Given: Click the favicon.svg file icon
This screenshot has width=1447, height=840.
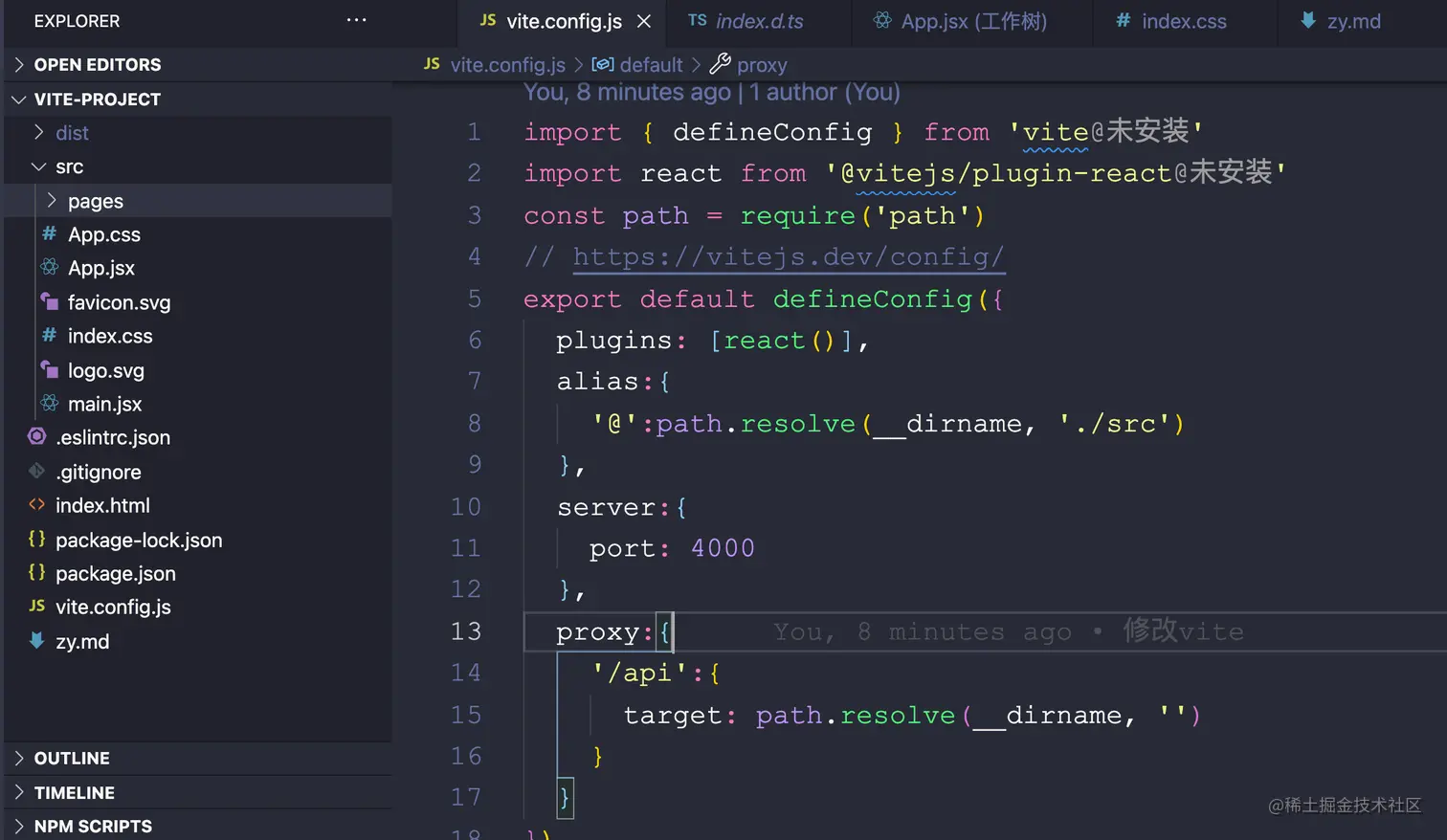Looking at the screenshot, I should pos(50,302).
